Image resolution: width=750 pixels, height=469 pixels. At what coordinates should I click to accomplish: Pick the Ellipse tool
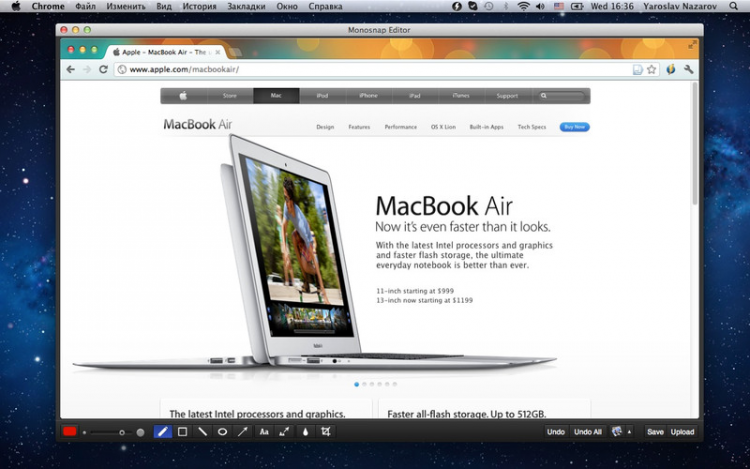click(x=222, y=432)
